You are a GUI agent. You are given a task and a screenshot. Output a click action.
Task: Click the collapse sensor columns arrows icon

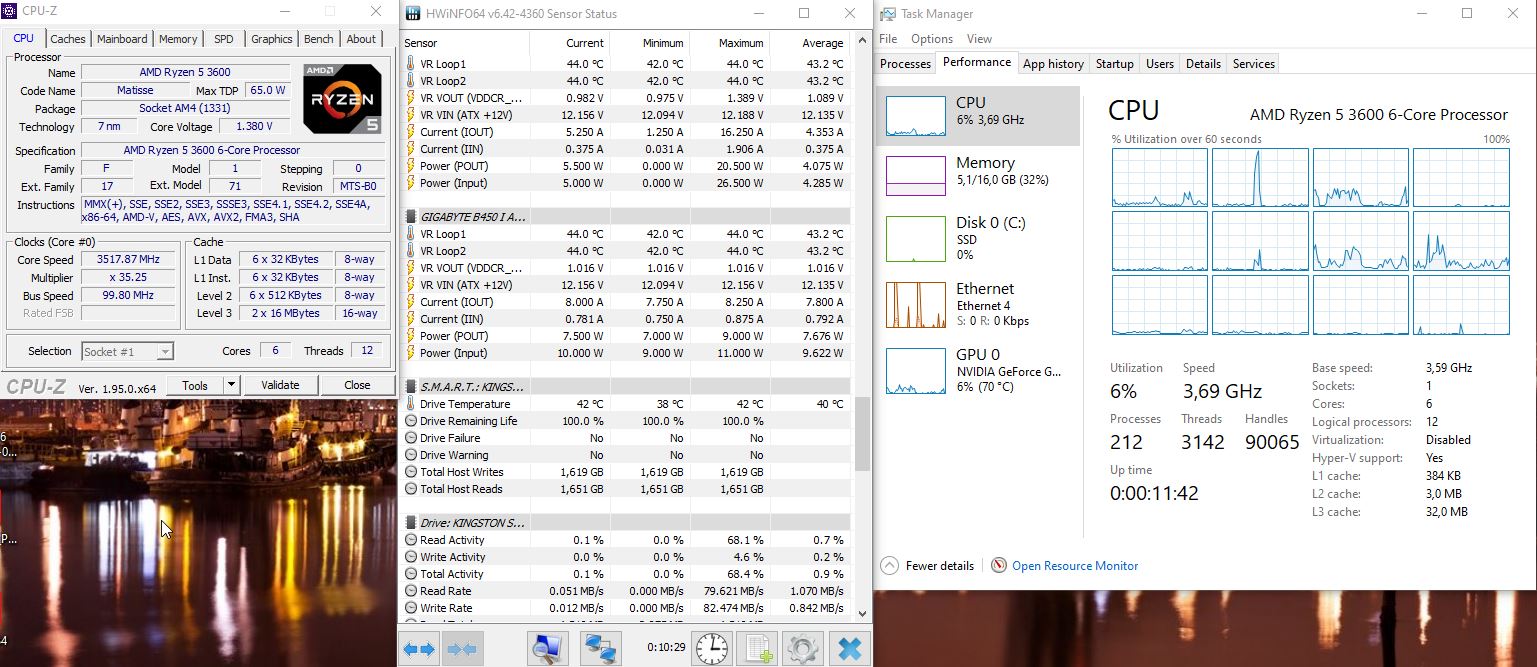(463, 649)
